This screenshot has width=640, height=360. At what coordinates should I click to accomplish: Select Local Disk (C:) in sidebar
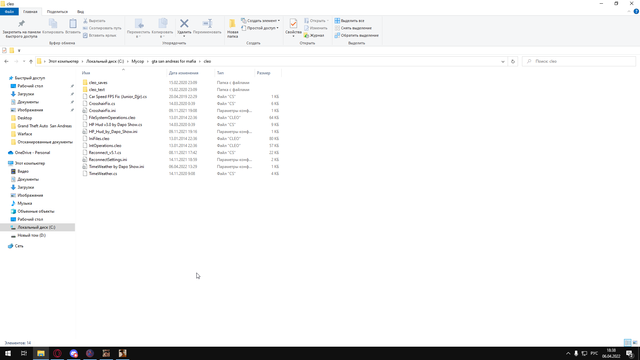(36, 227)
